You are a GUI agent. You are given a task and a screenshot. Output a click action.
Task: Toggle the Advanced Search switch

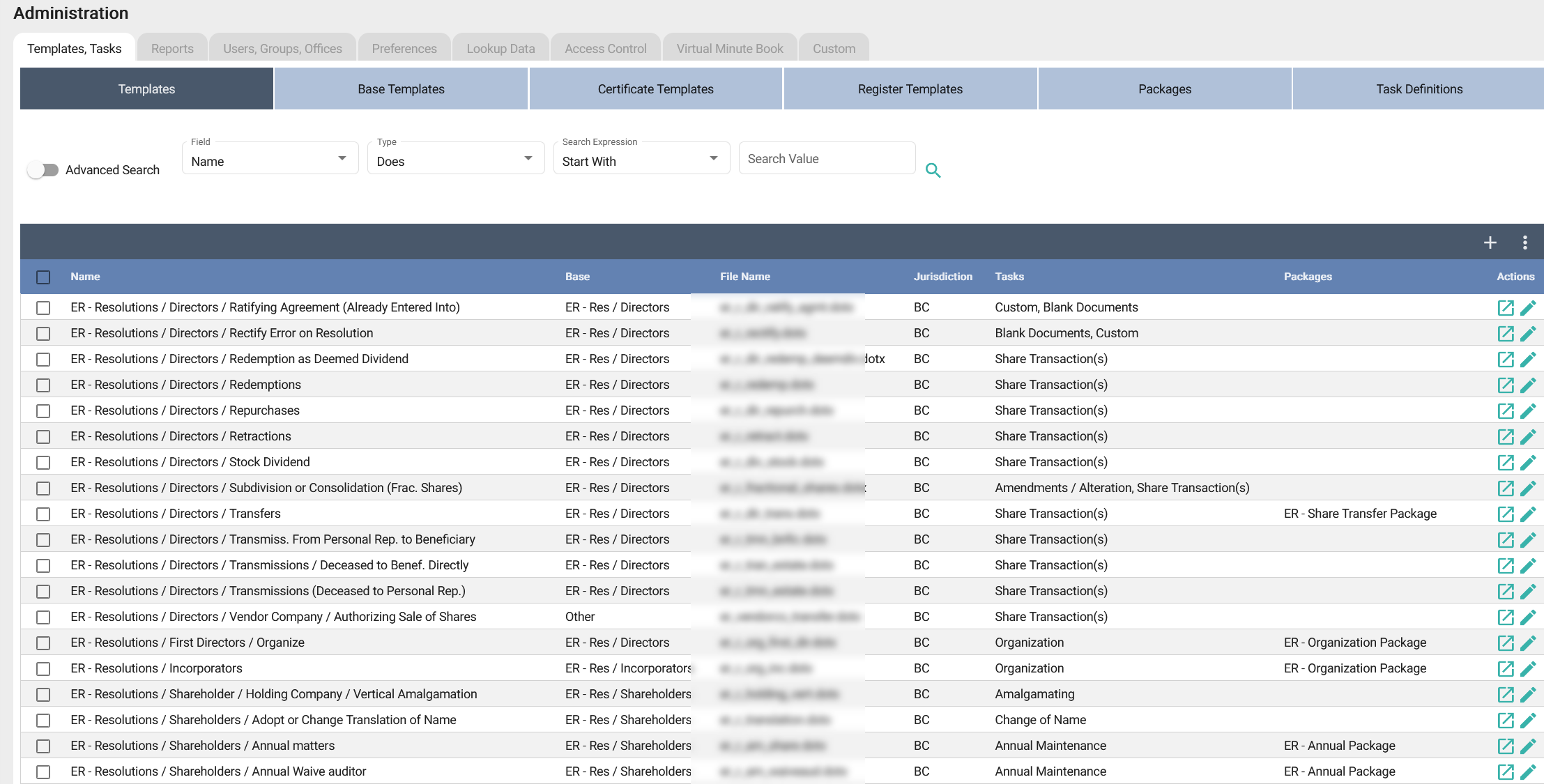tap(43, 170)
